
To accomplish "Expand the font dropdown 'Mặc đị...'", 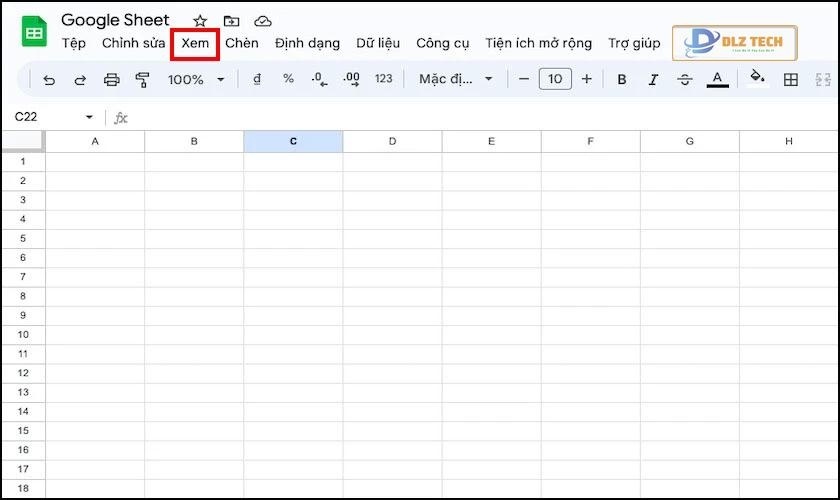I will tap(457, 79).
